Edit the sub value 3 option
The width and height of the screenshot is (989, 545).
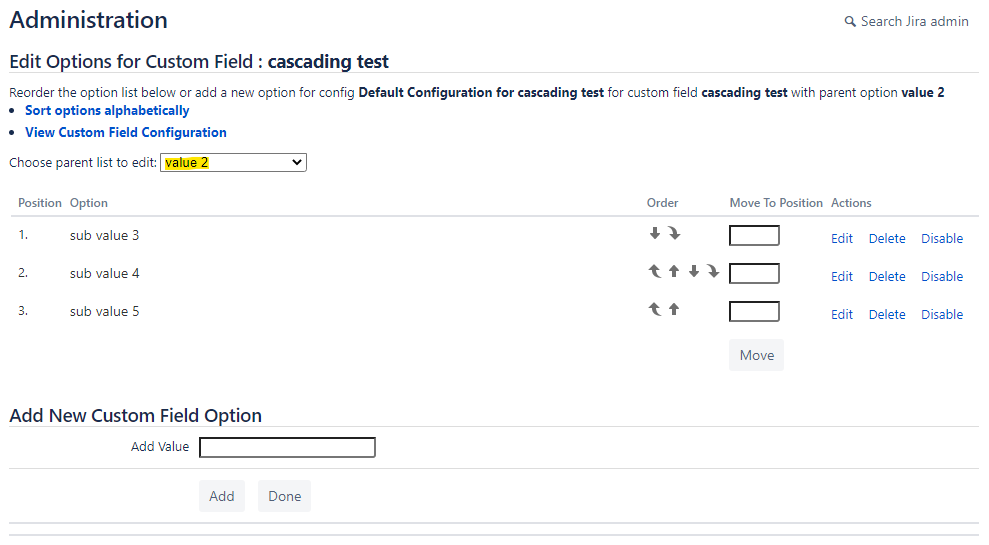842,238
